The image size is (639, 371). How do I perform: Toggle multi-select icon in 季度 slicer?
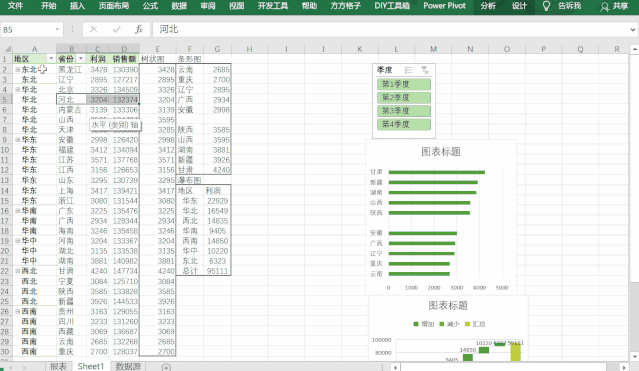click(409, 70)
